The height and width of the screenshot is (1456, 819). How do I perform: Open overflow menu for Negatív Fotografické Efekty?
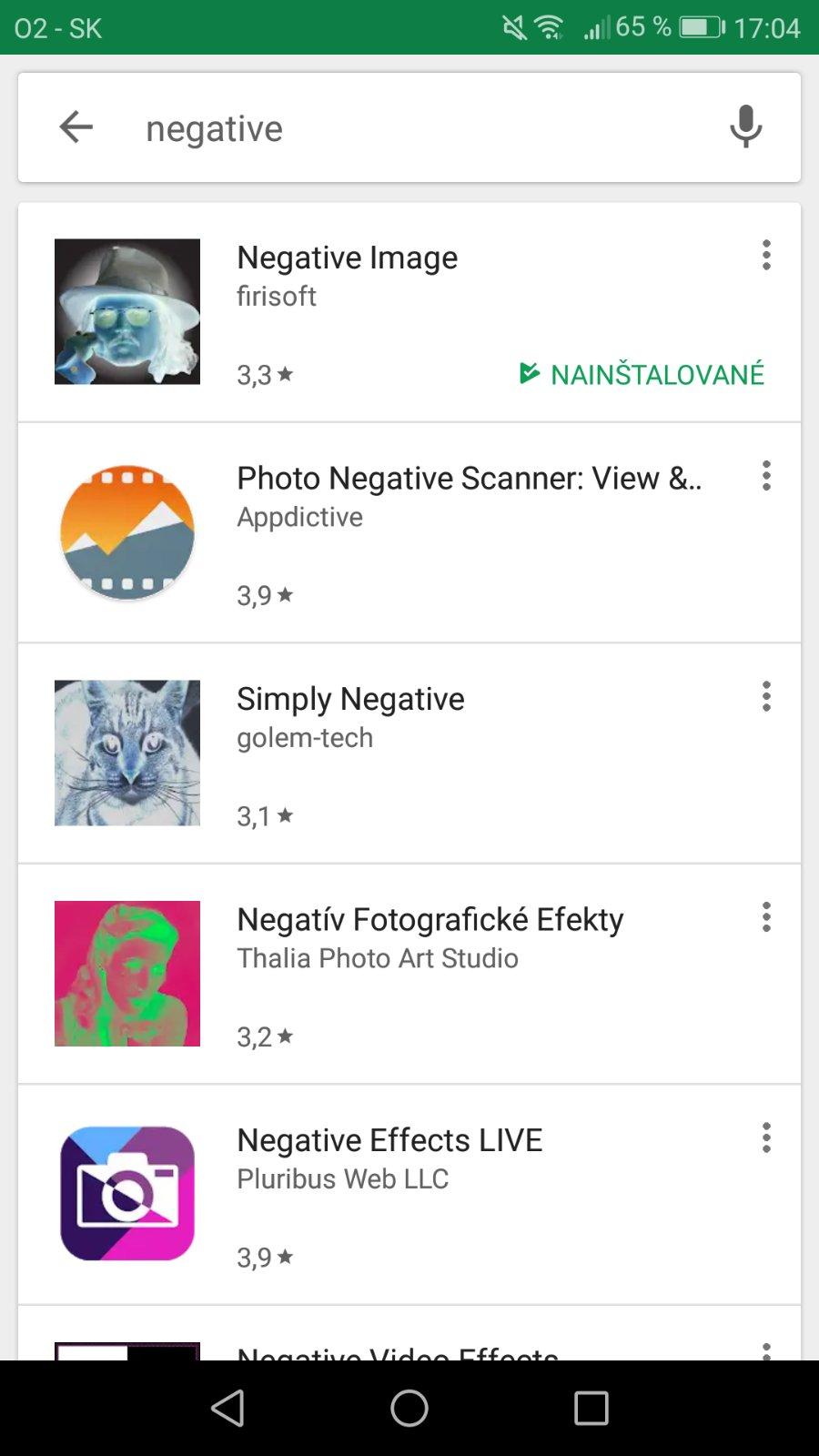766,917
